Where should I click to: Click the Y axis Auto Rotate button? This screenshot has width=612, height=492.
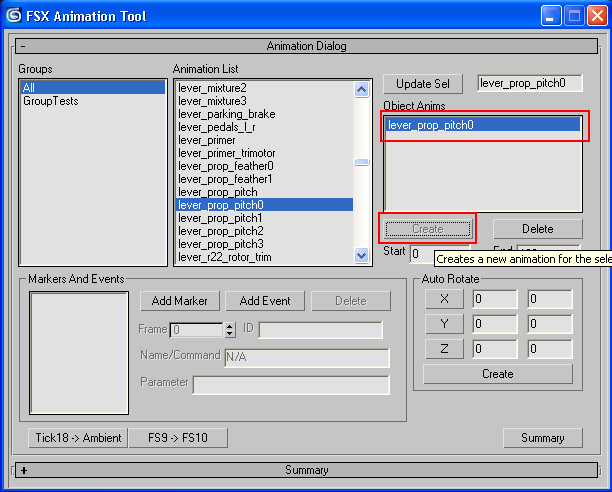(444, 324)
